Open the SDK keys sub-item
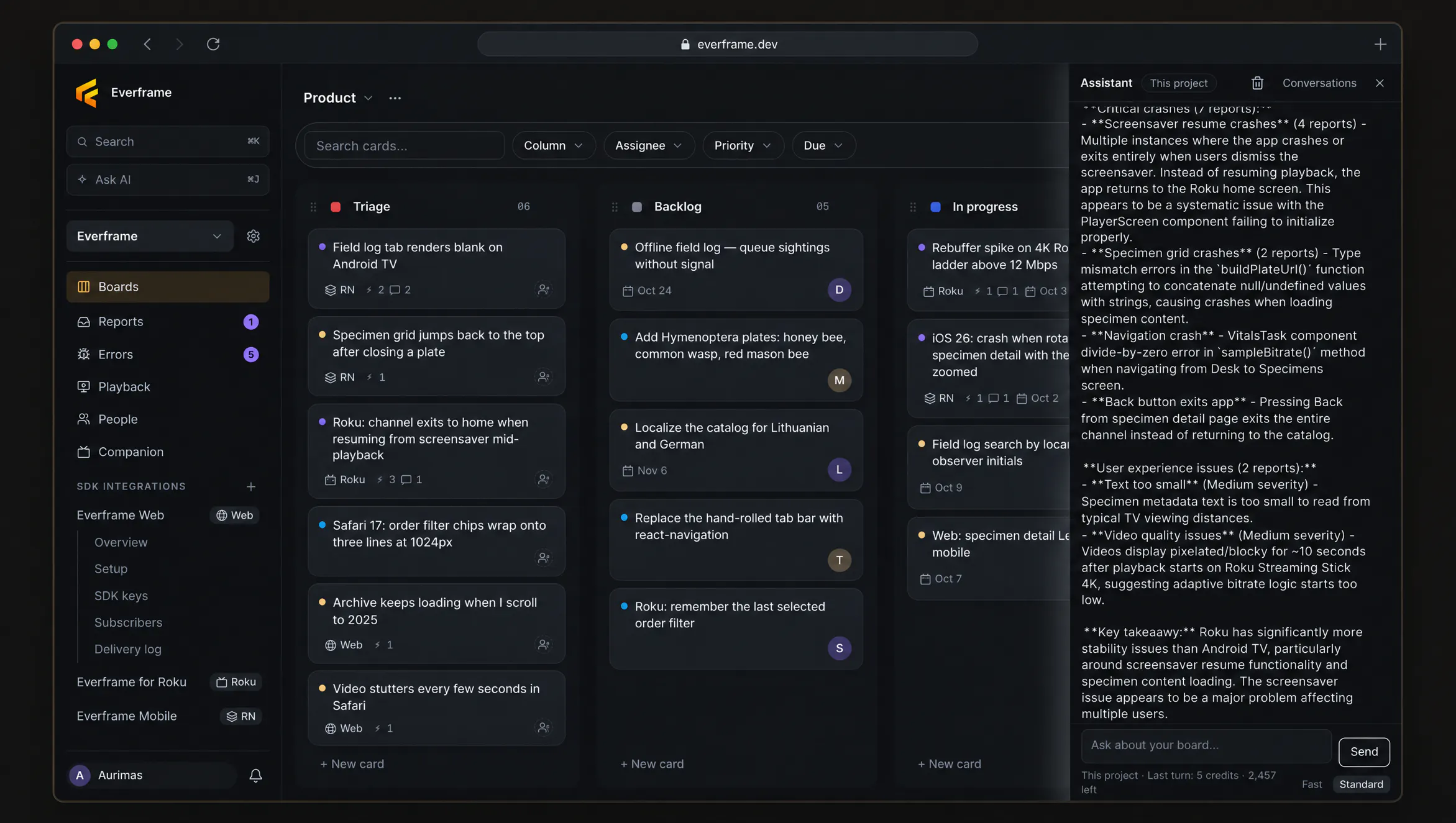This screenshot has height=823, width=1456. [121, 596]
